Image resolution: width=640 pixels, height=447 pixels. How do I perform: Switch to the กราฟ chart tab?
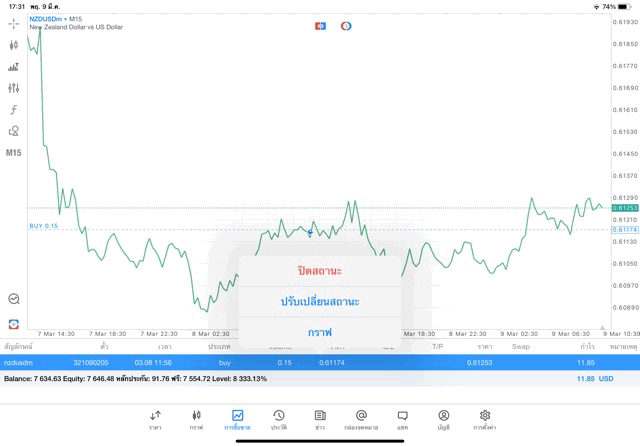click(196, 420)
